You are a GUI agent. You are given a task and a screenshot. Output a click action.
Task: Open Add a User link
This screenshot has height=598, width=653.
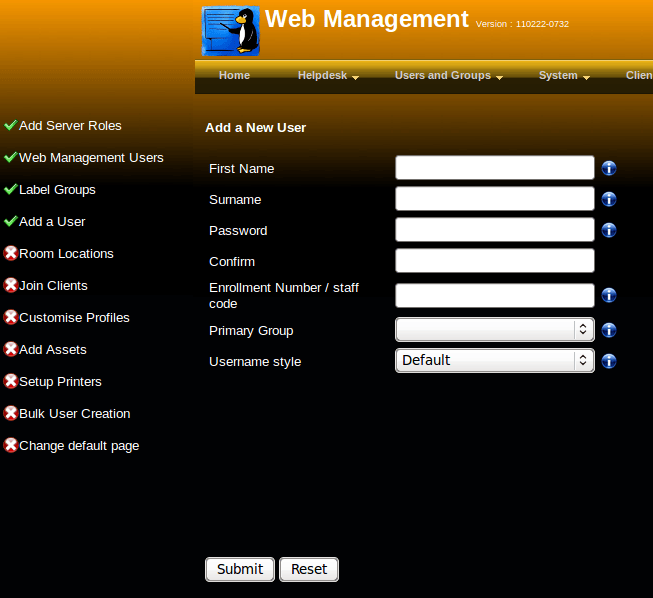[x=52, y=222]
